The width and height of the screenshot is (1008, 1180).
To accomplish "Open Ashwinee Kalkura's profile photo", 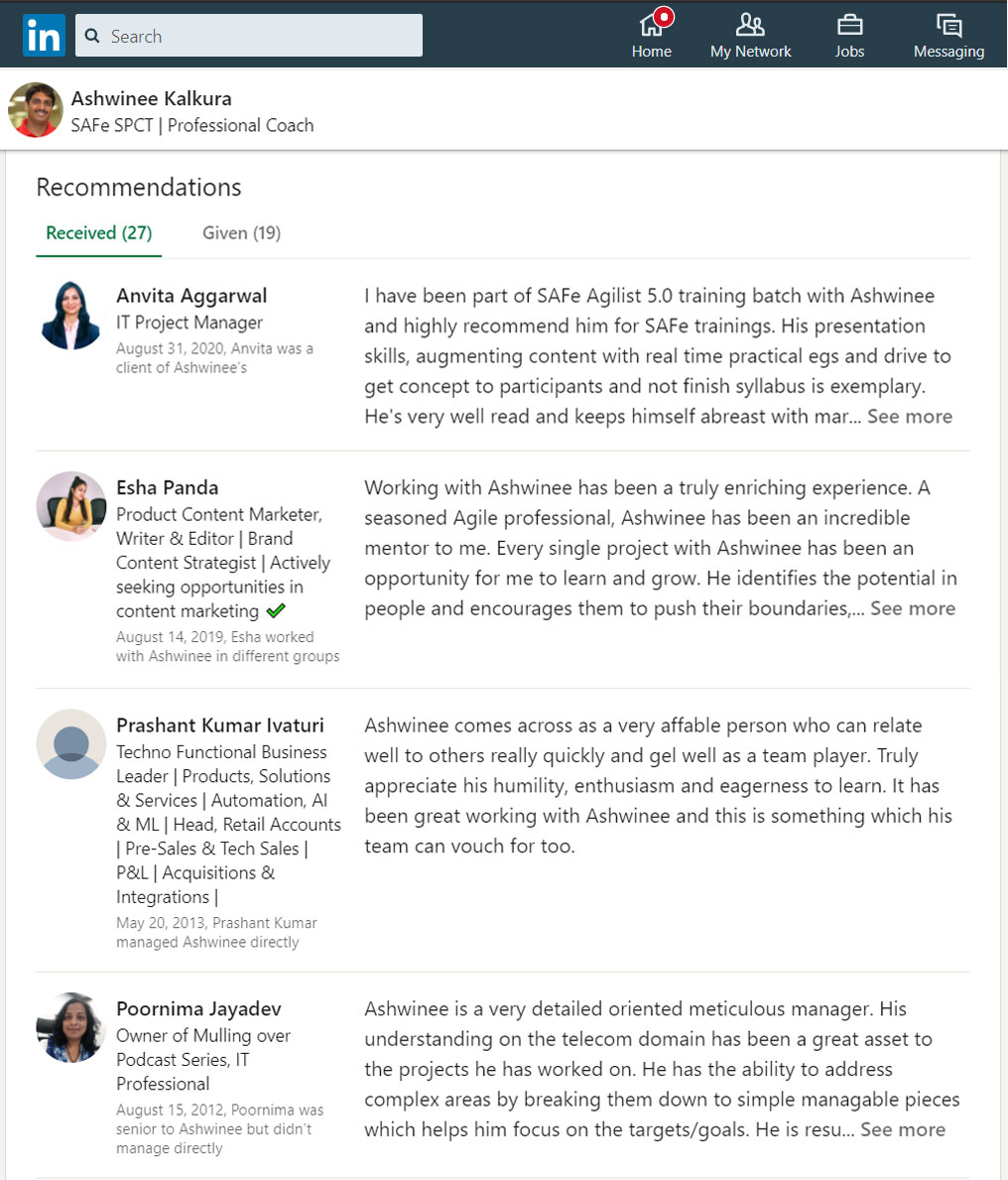I will [x=36, y=110].
